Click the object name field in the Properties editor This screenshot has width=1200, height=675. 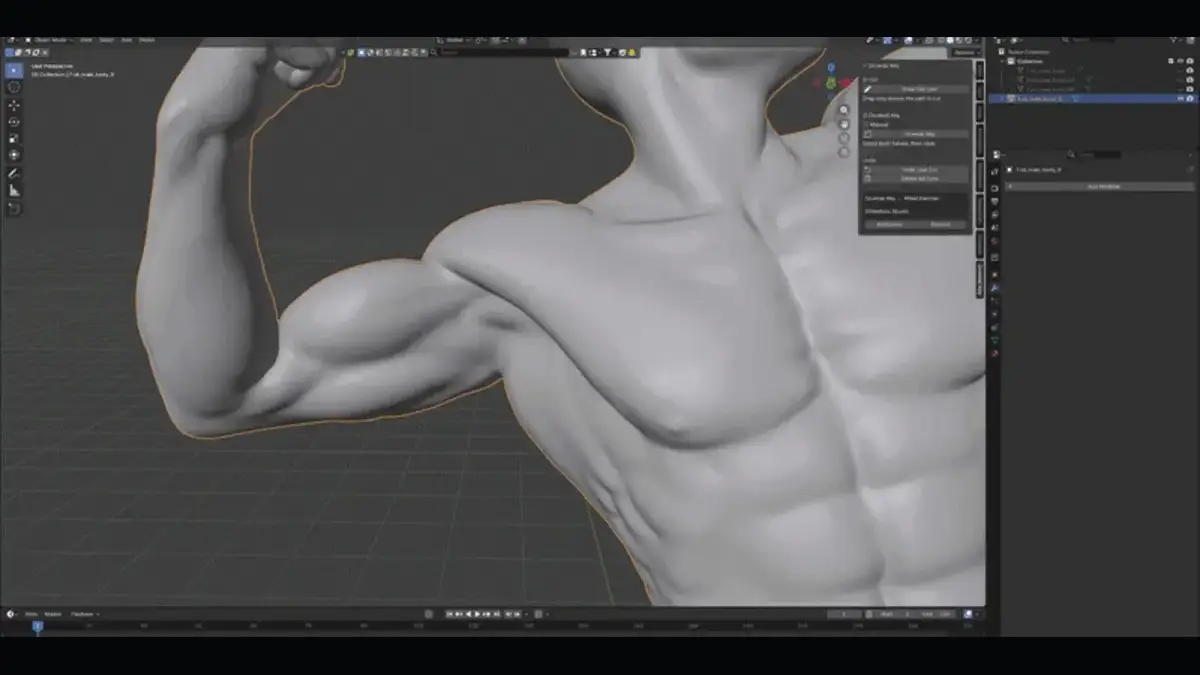(x=1040, y=170)
